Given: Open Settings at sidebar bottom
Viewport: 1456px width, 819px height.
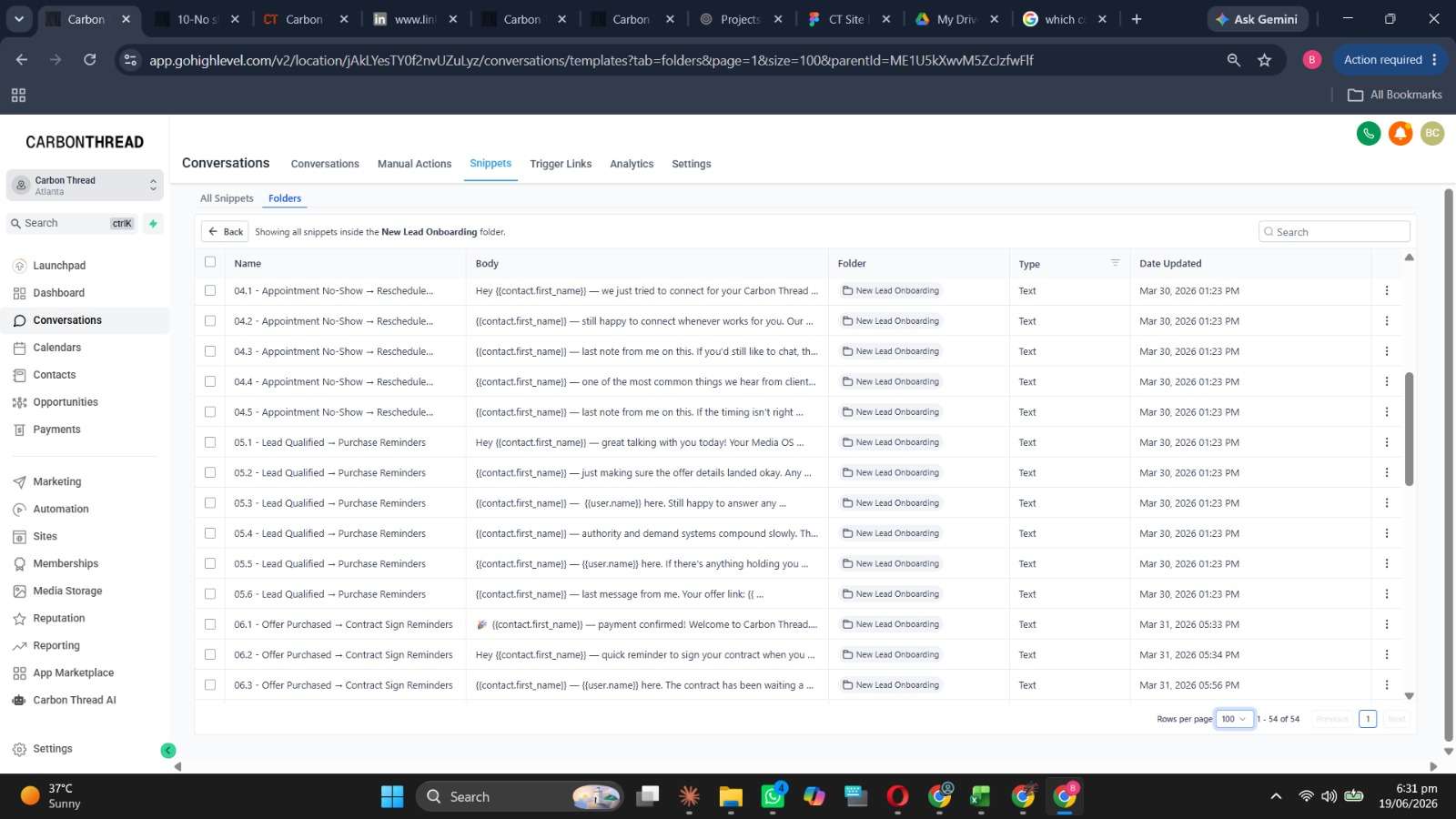Looking at the screenshot, I should (52, 749).
